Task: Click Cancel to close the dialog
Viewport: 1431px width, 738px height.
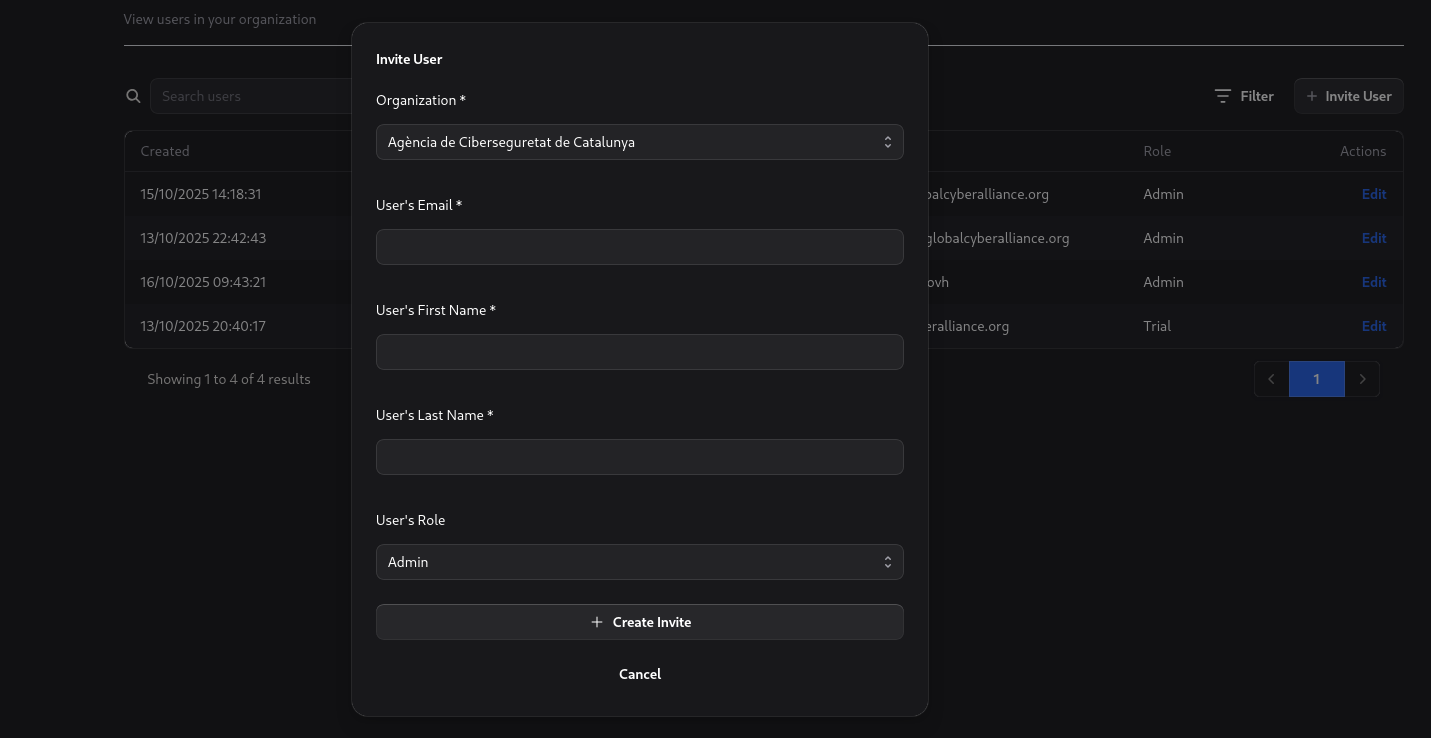Action: (x=640, y=673)
